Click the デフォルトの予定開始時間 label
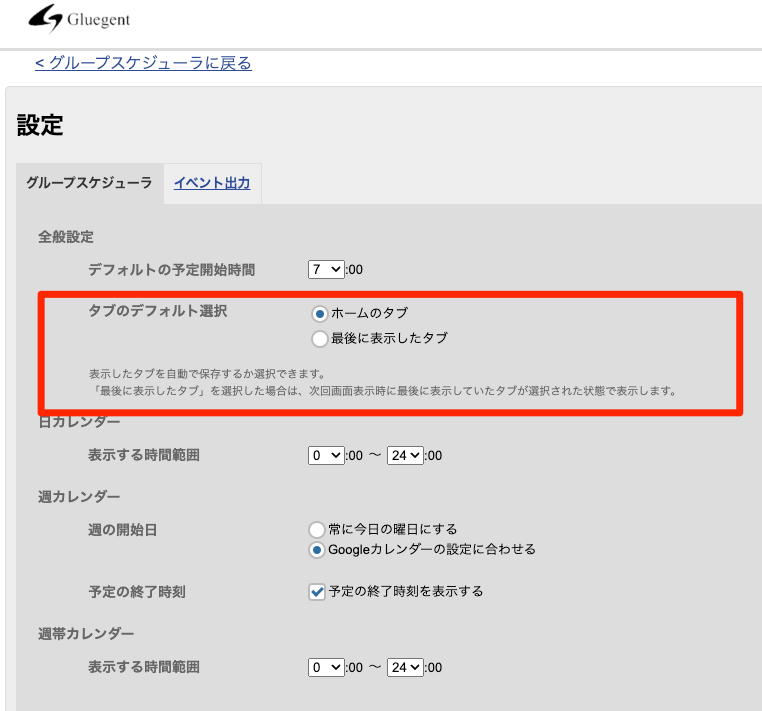Image resolution: width=762 pixels, height=711 pixels. [x=172, y=270]
